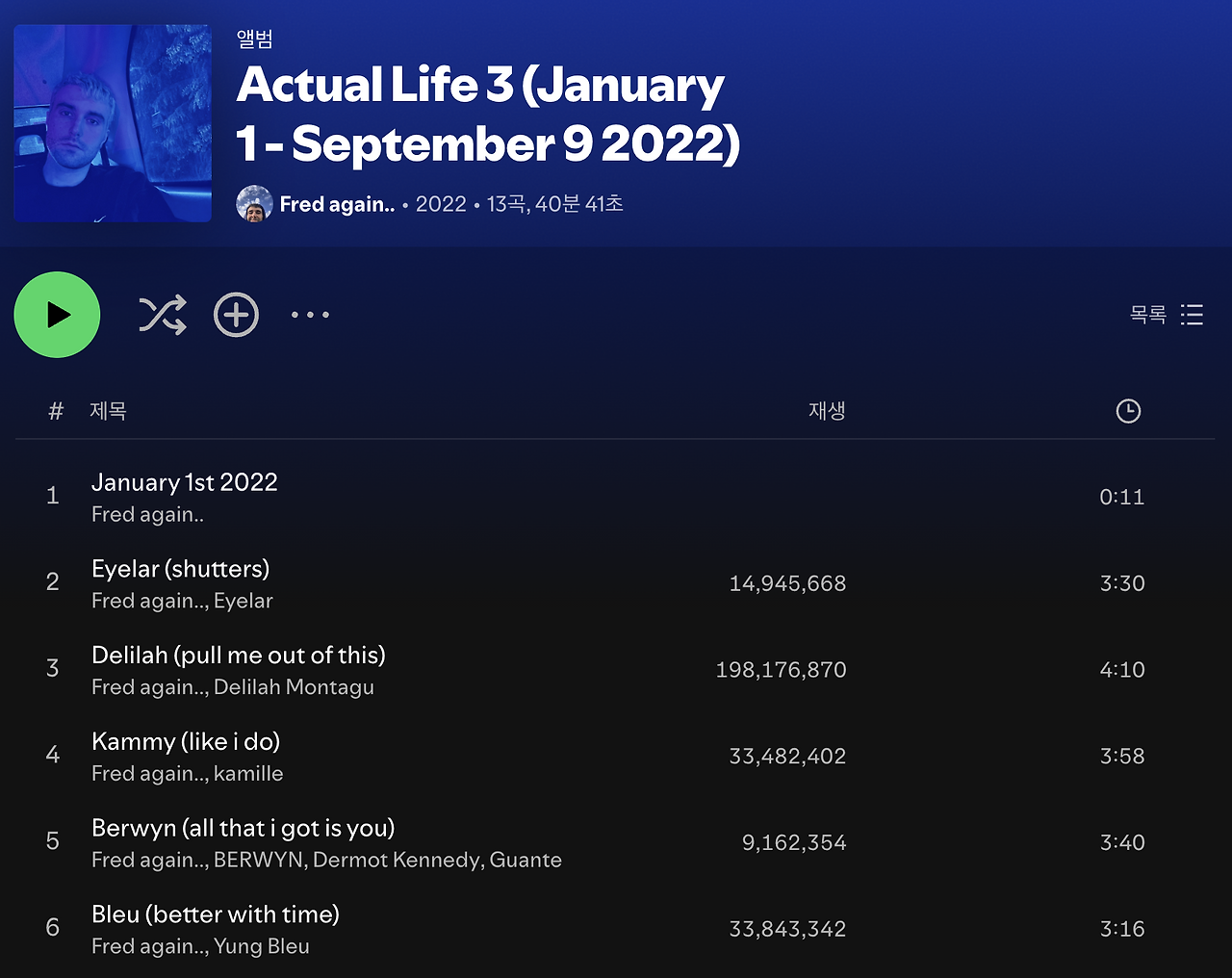Click the 3:58 track duration
1232x978 pixels.
[1122, 757]
